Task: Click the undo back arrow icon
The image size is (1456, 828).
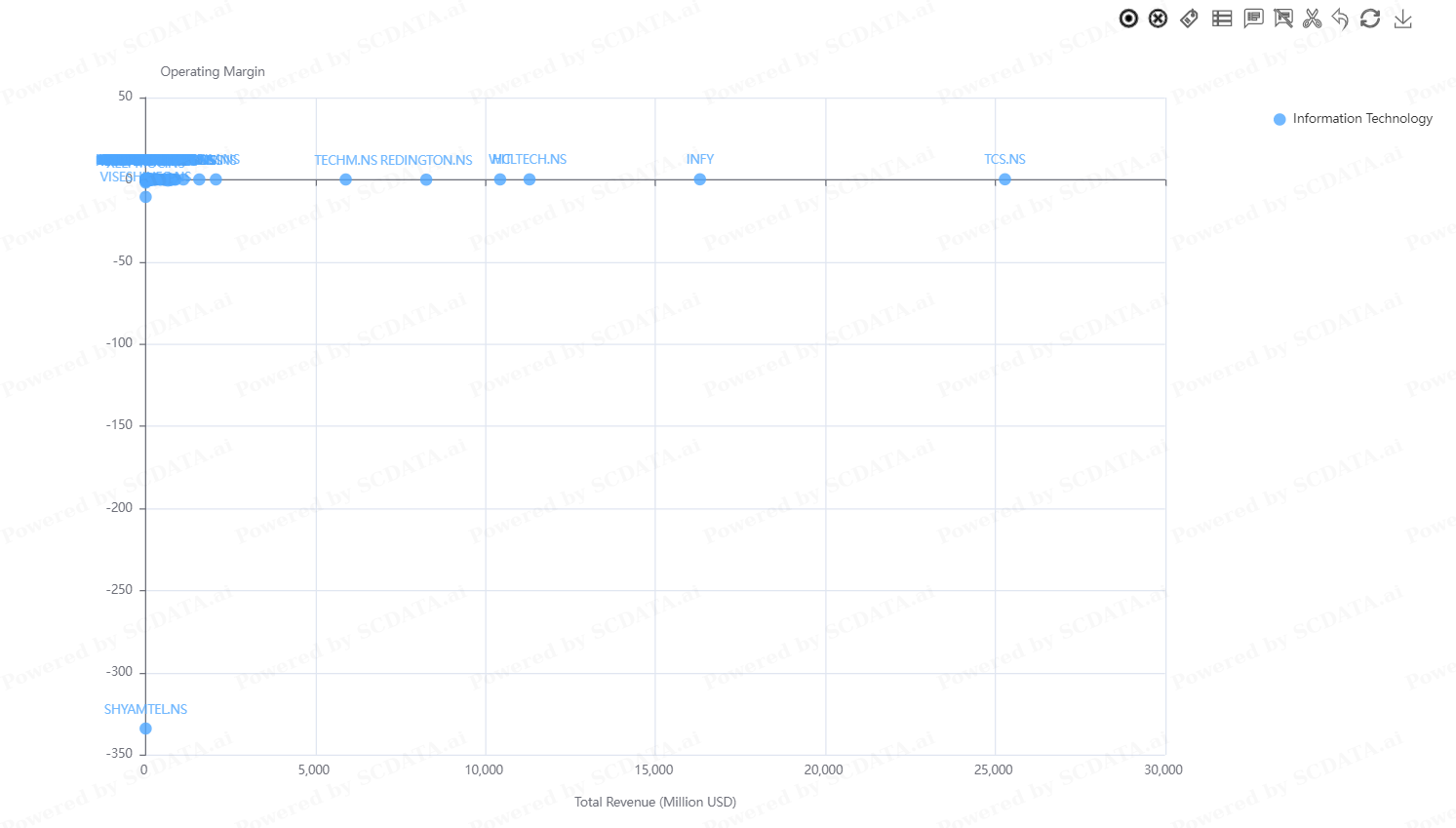Action: pos(1340,19)
